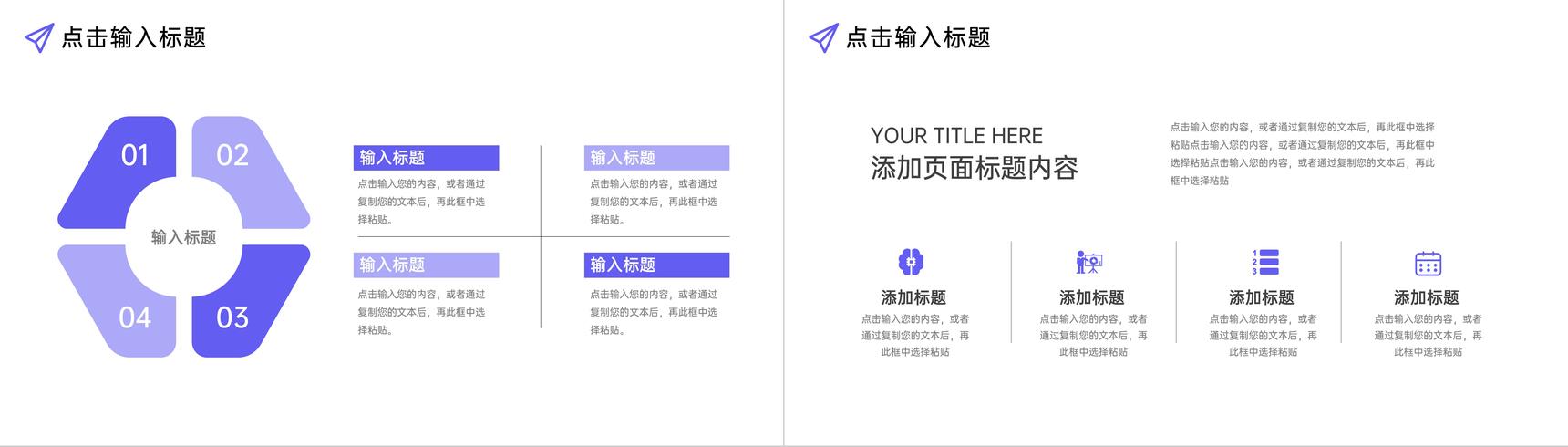This screenshot has width=1568, height=447.
Task: Select the 添加页面标题内容 heading
Action: tap(975, 168)
